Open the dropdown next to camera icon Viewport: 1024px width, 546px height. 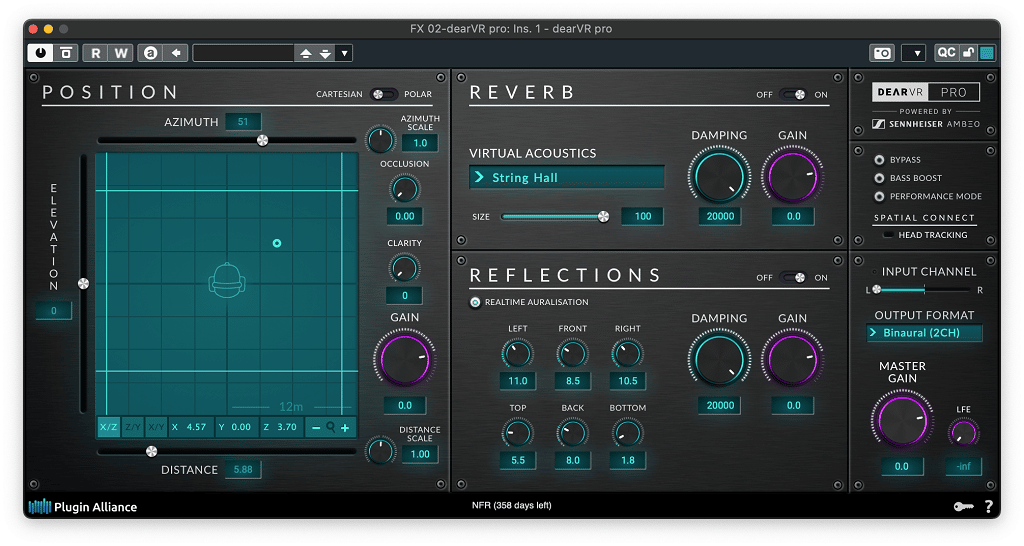click(x=914, y=54)
